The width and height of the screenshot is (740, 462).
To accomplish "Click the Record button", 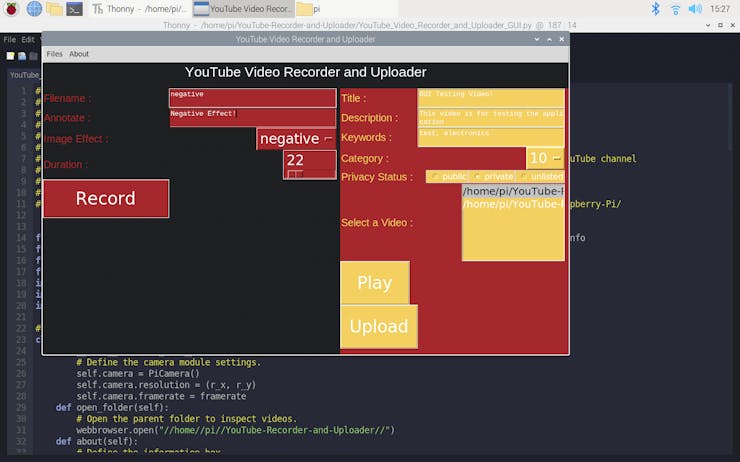I will click(x=106, y=198).
